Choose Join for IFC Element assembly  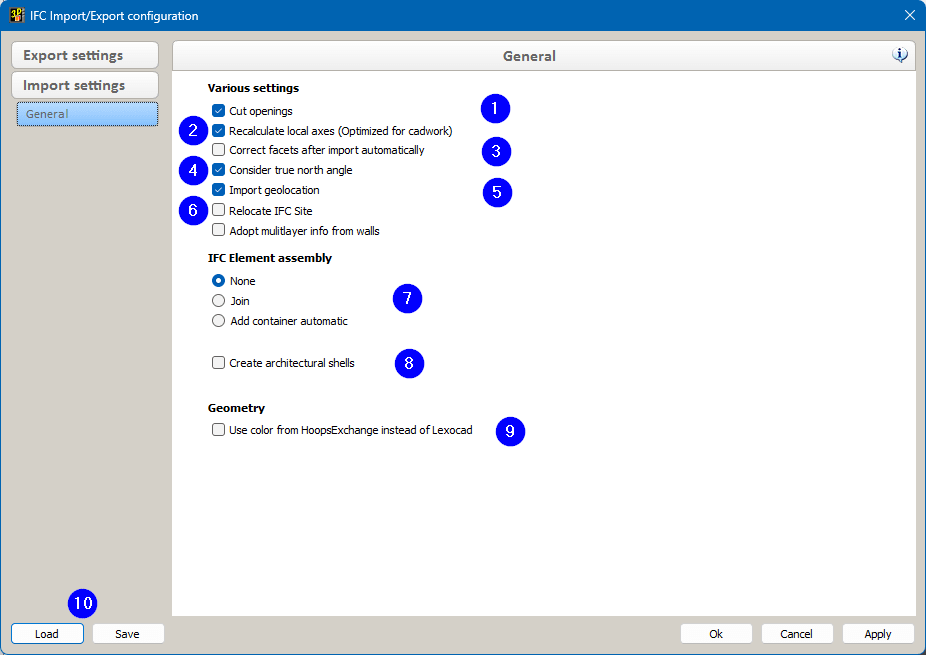[x=218, y=301]
